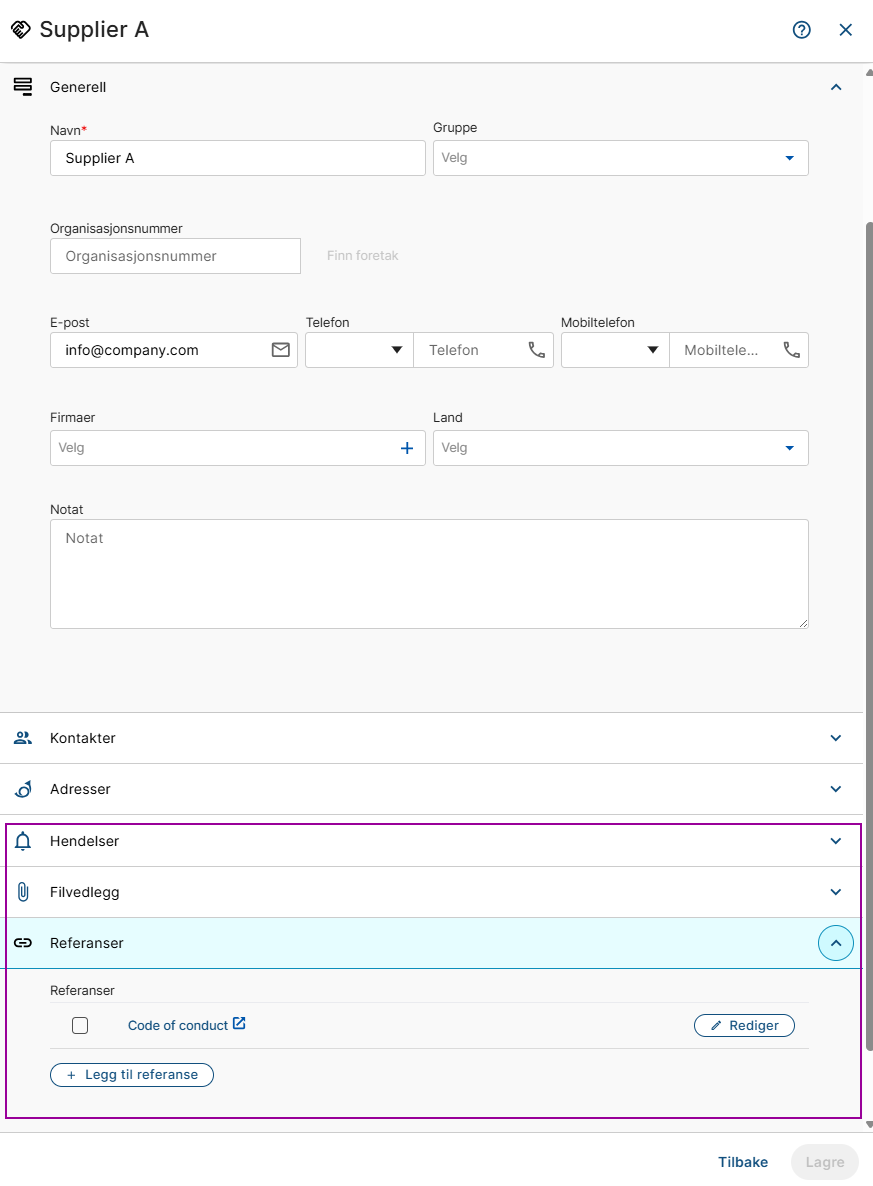Expand the Kontakter section
The height and width of the screenshot is (1186, 873).
coord(431,738)
